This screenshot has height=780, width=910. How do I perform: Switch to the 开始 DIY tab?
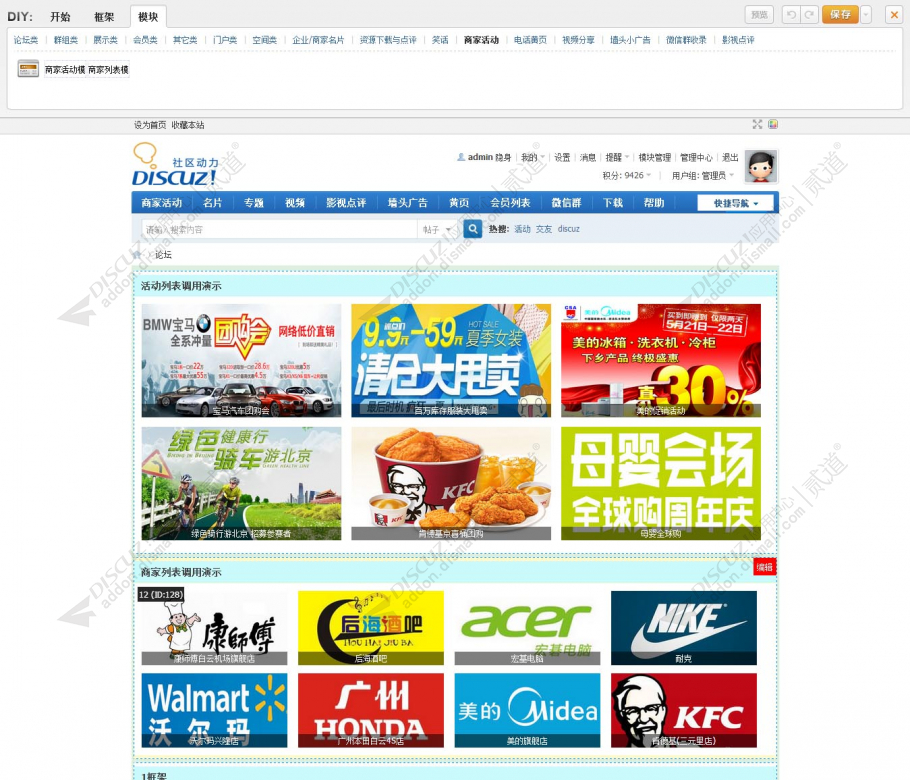point(60,17)
